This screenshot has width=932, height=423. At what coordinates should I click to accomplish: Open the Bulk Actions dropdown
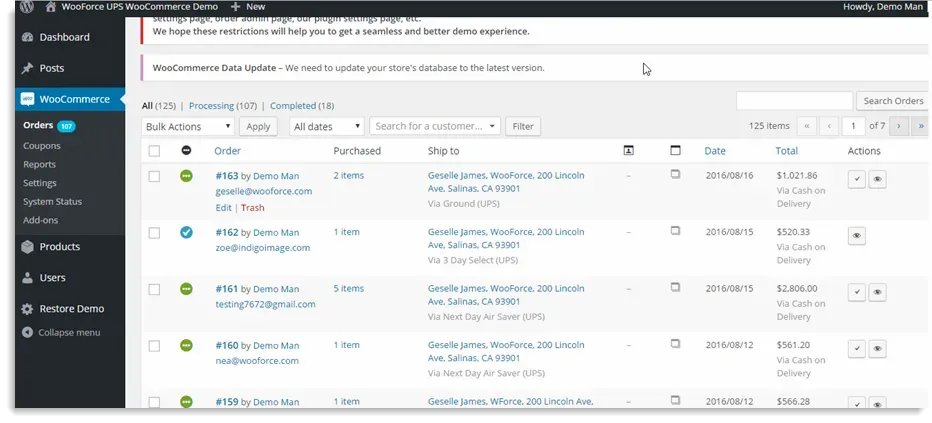tap(188, 127)
